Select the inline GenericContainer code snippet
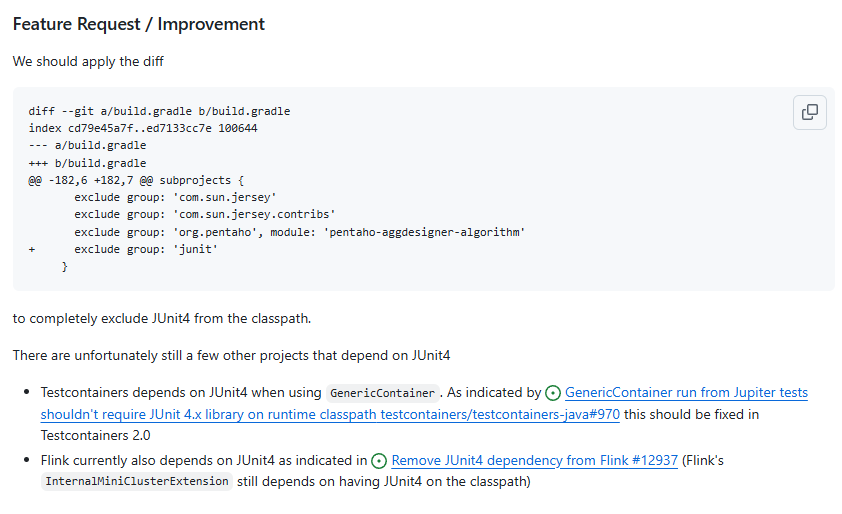Screen dimensions: 842x514 pos(382,393)
